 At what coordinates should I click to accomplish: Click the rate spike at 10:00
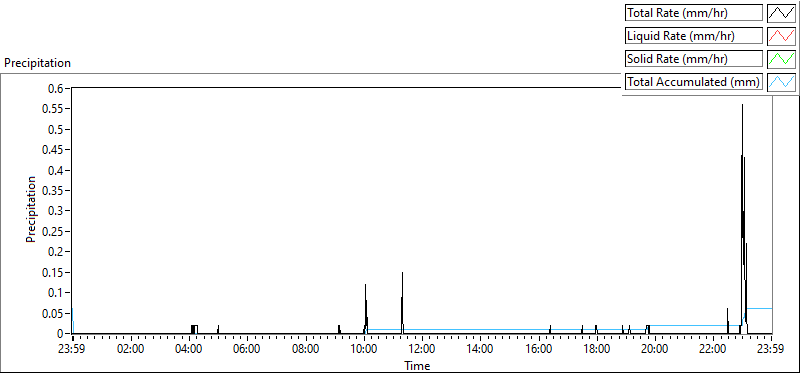pos(366,309)
